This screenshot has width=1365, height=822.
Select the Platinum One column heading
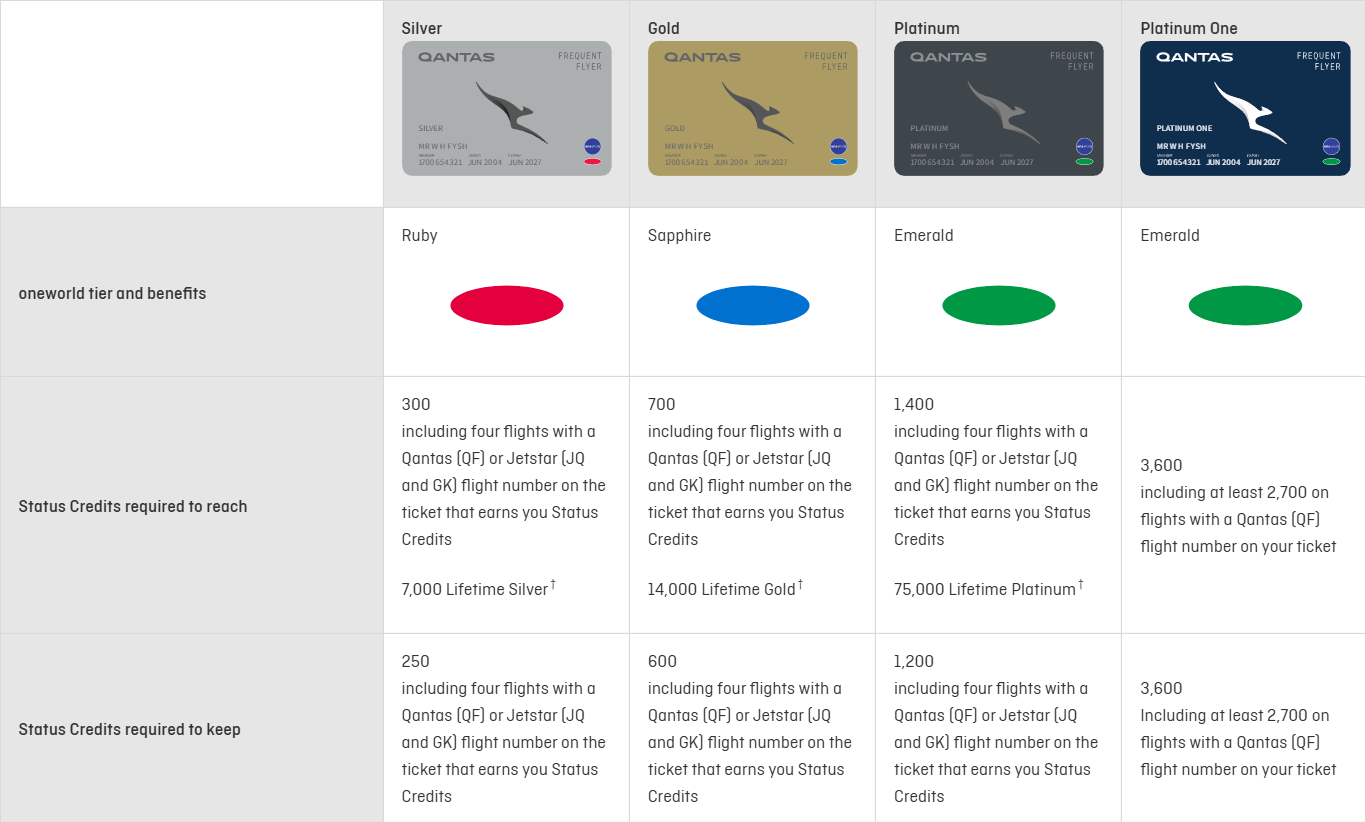tap(1189, 28)
